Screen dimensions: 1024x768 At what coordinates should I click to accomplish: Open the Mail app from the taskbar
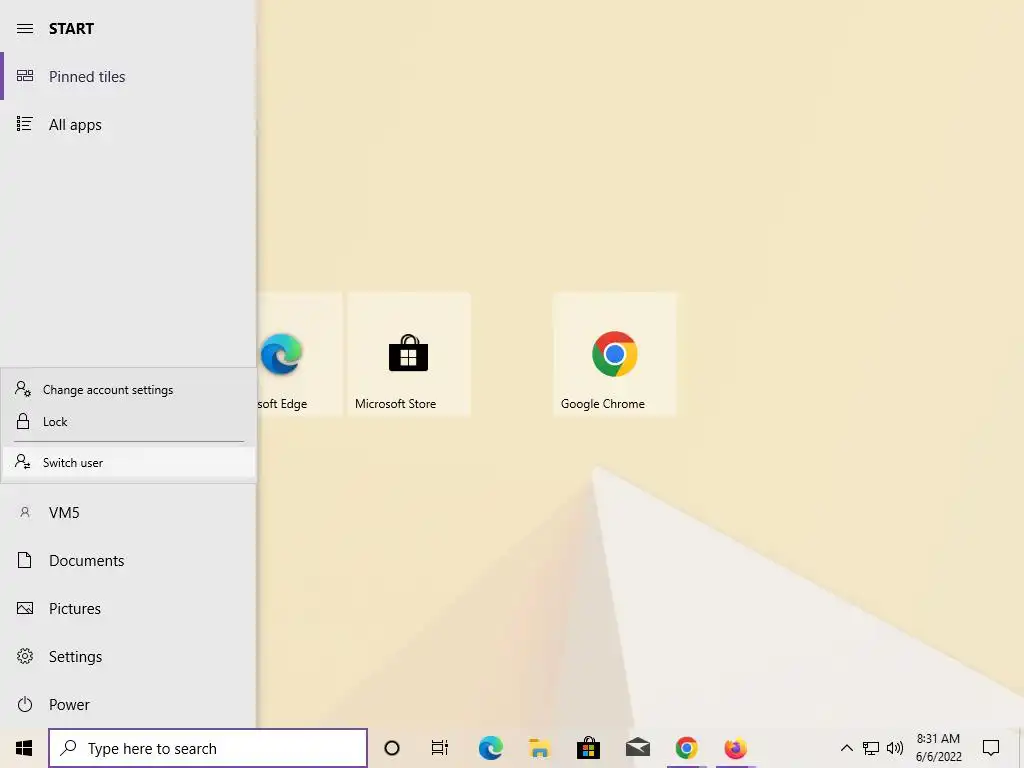click(x=637, y=748)
